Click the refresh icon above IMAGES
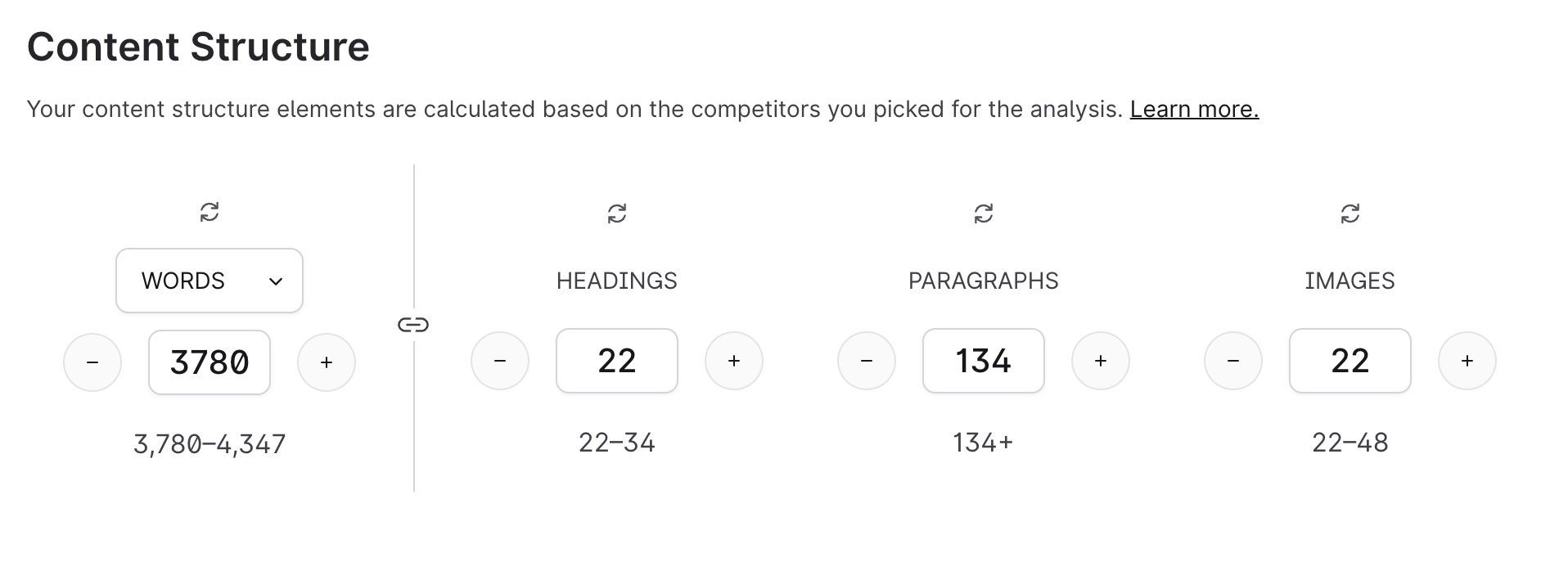Image resolution: width=1568 pixels, height=571 pixels. tap(1349, 213)
